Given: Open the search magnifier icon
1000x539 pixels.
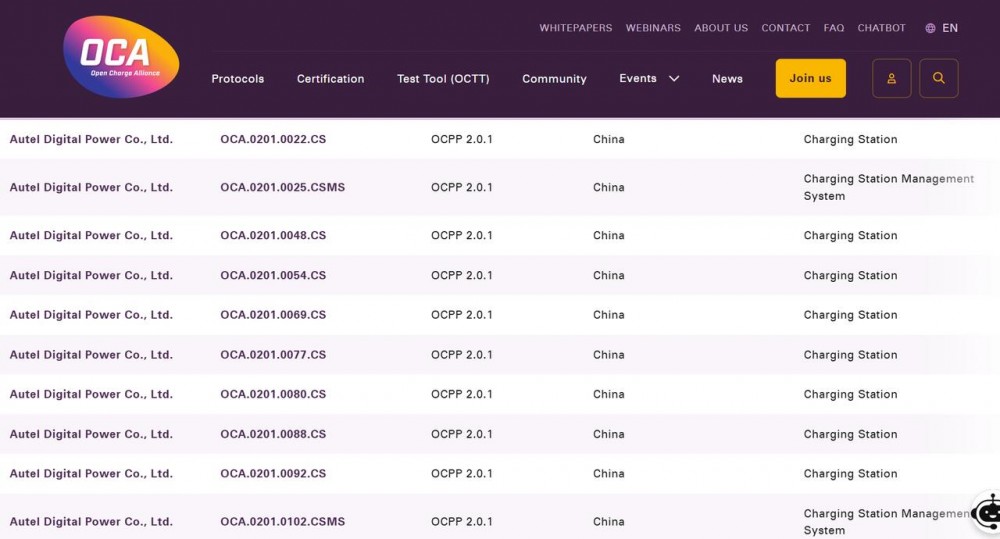Looking at the screenshot, I should (x=939, y=78).
